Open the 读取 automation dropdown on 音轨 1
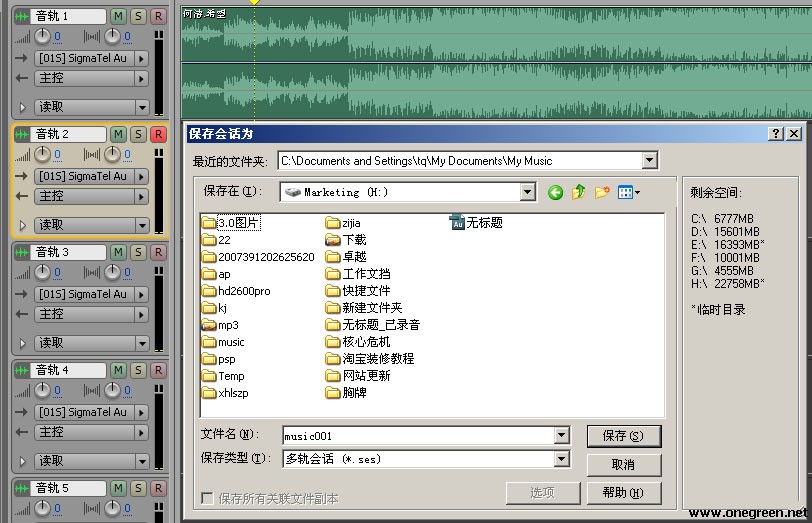 [142, 108]
